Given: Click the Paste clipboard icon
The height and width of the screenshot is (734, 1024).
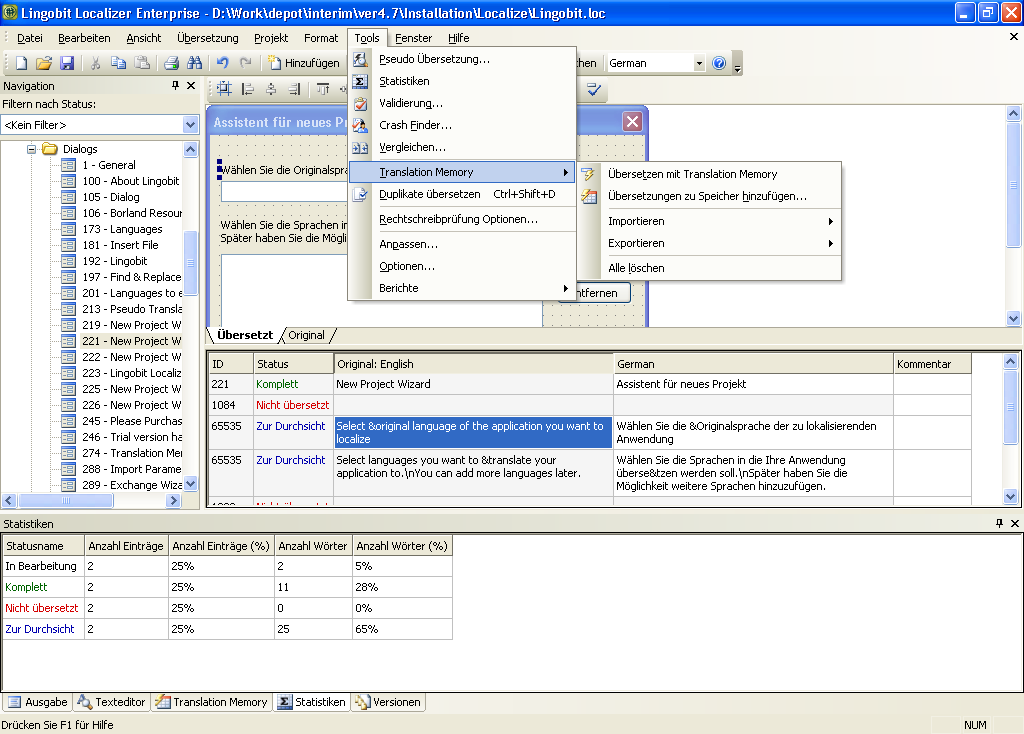Looking at the screenshot, I should tap(142, 63).
